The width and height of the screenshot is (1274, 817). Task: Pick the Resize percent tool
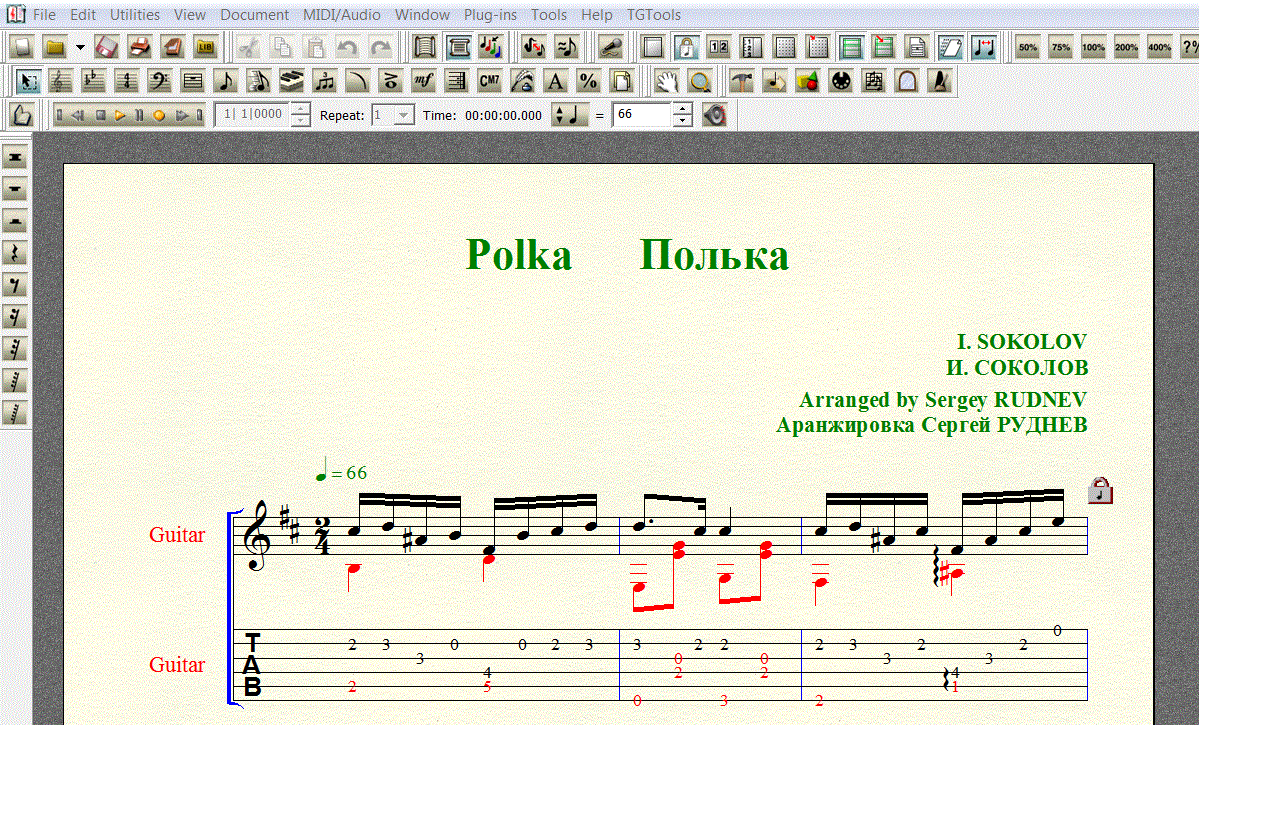[587, 81]
